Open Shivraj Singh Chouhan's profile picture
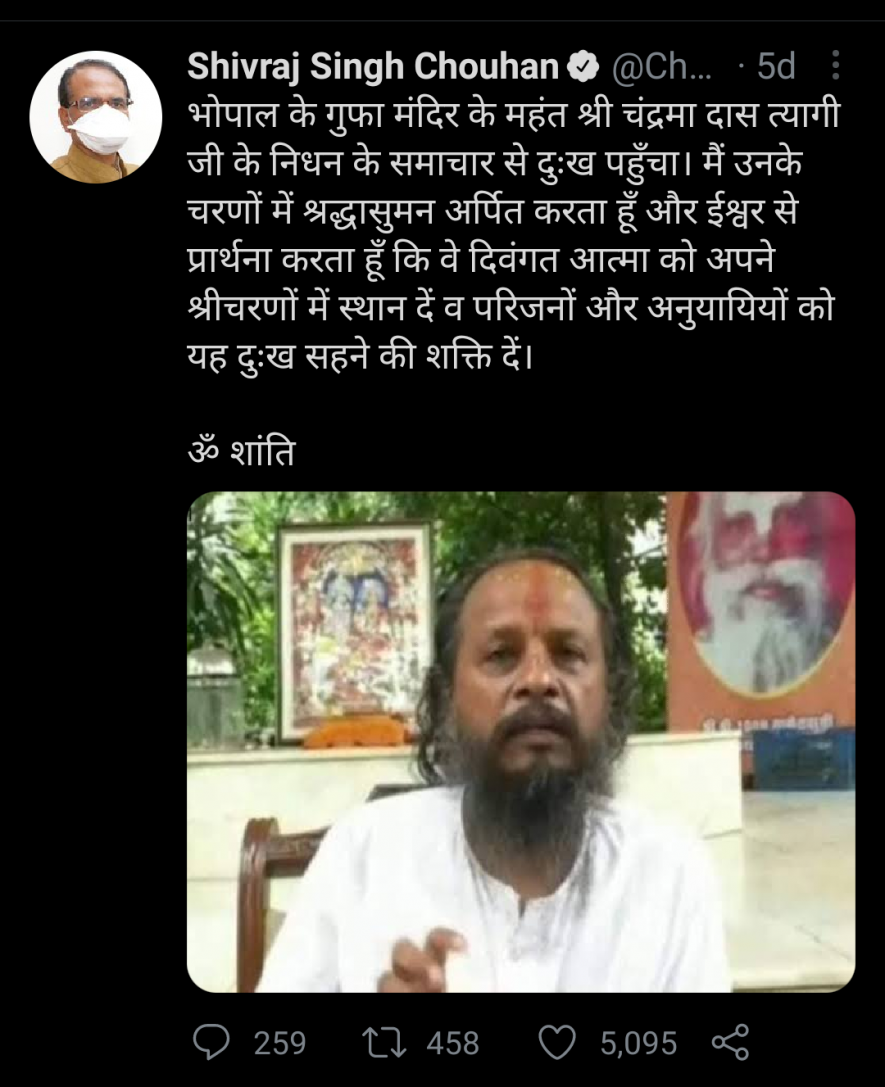The image size is (885, 1087). tap(96, 116)
